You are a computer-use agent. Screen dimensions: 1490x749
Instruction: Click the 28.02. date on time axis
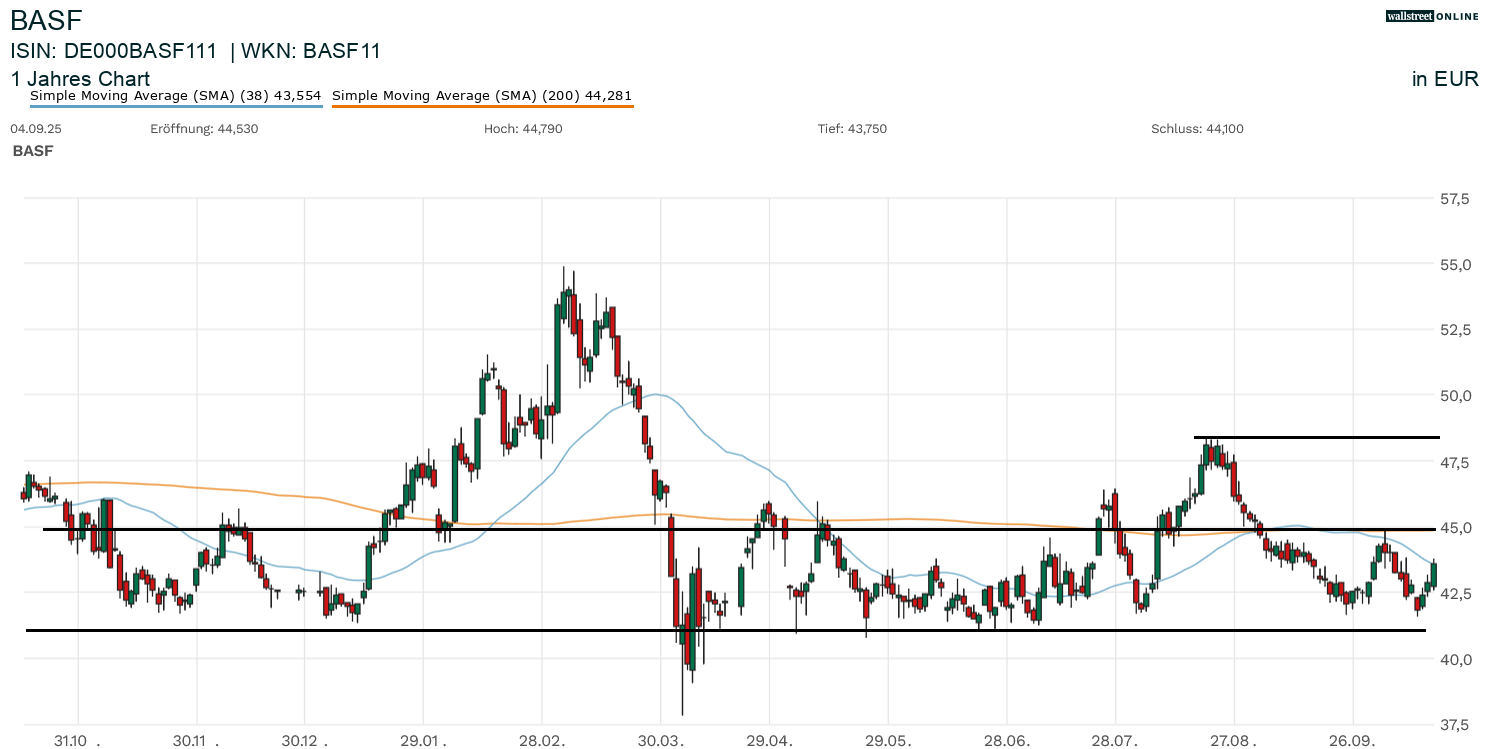[542, 741]
